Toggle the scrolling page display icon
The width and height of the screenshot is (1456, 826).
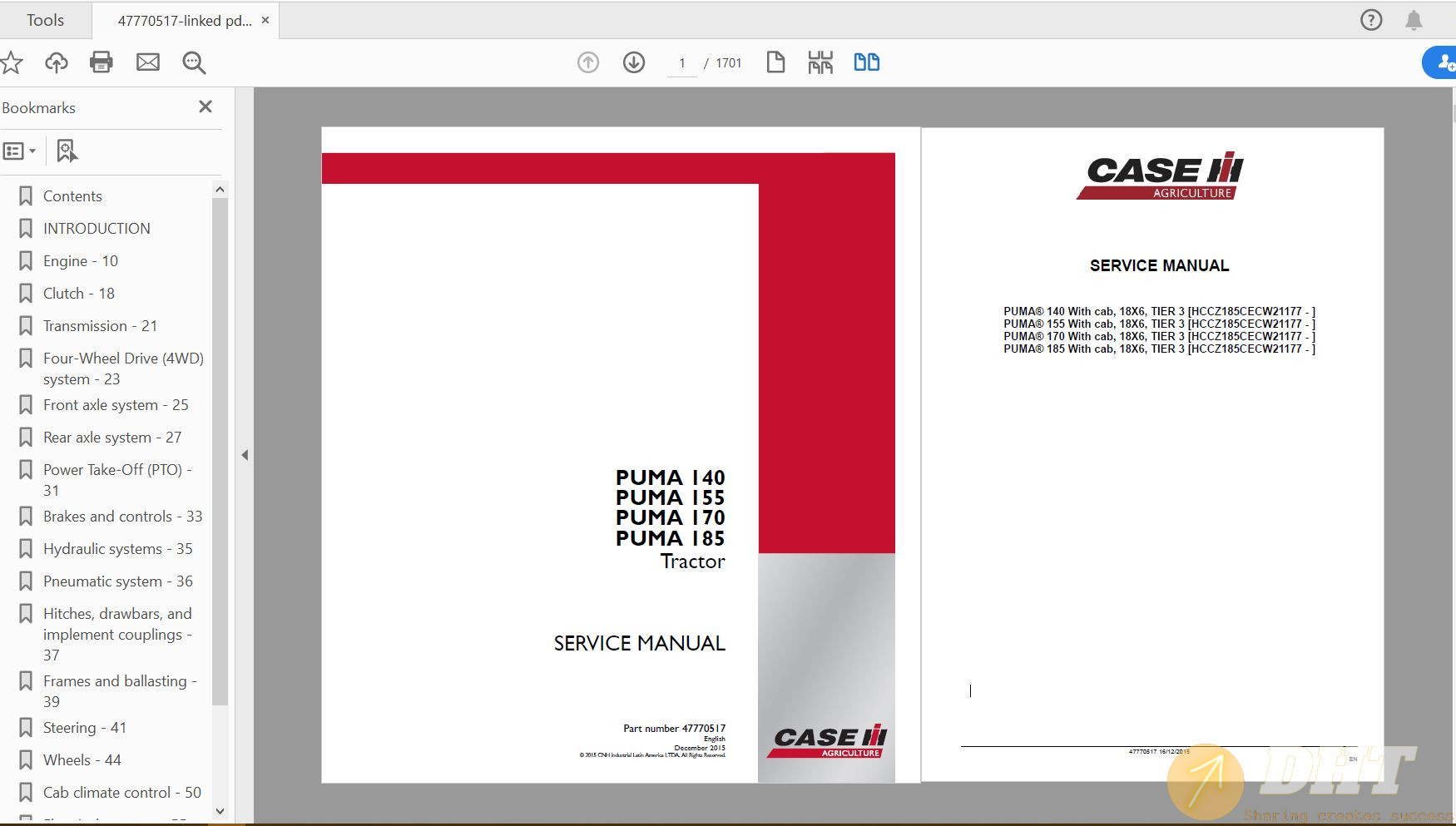[x=820, y=62]
